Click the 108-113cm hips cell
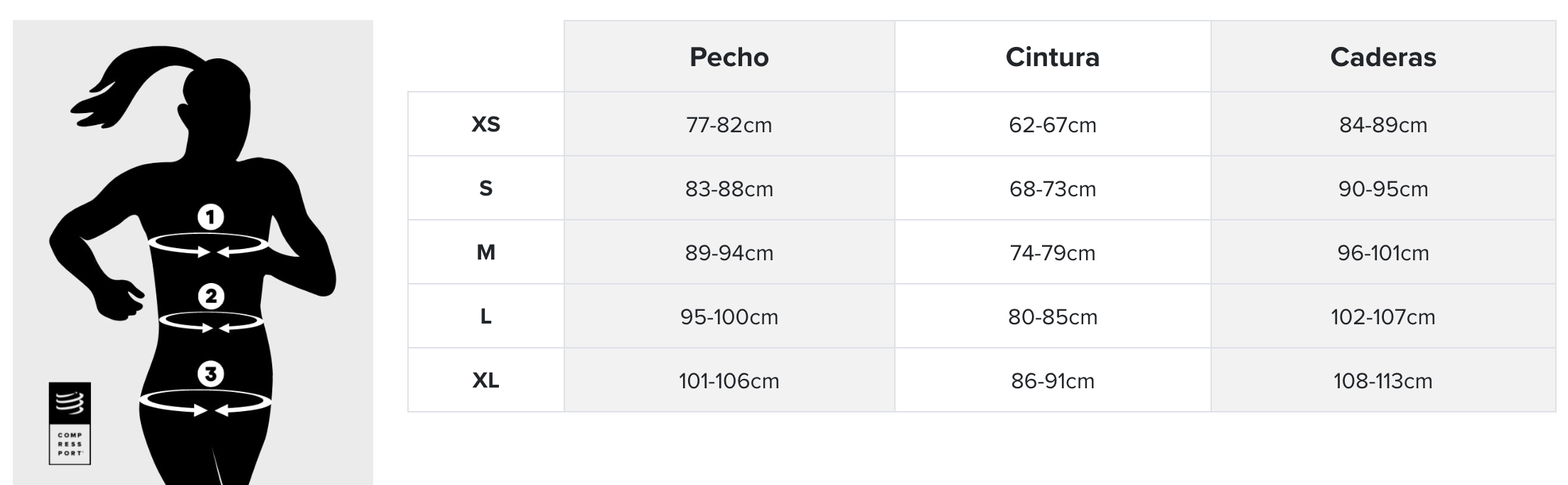Image resolution: width=1568 pixels, height=485 pixels. point(1383,380)
